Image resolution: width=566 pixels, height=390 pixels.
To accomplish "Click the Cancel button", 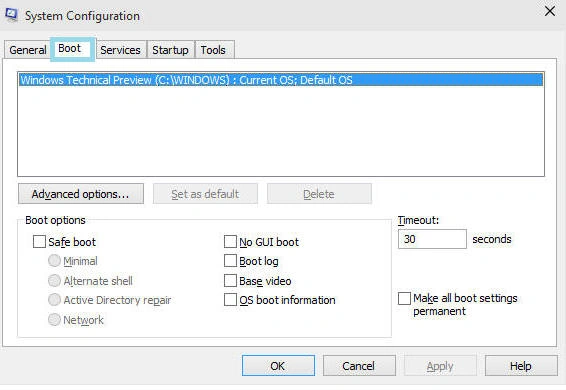I will tap(359, 365).
